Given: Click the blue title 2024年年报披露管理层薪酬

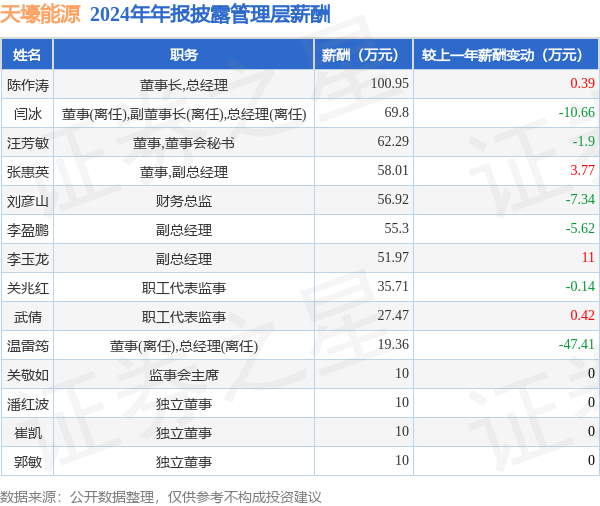Looking at the screenshot, I should pos(210,15).
